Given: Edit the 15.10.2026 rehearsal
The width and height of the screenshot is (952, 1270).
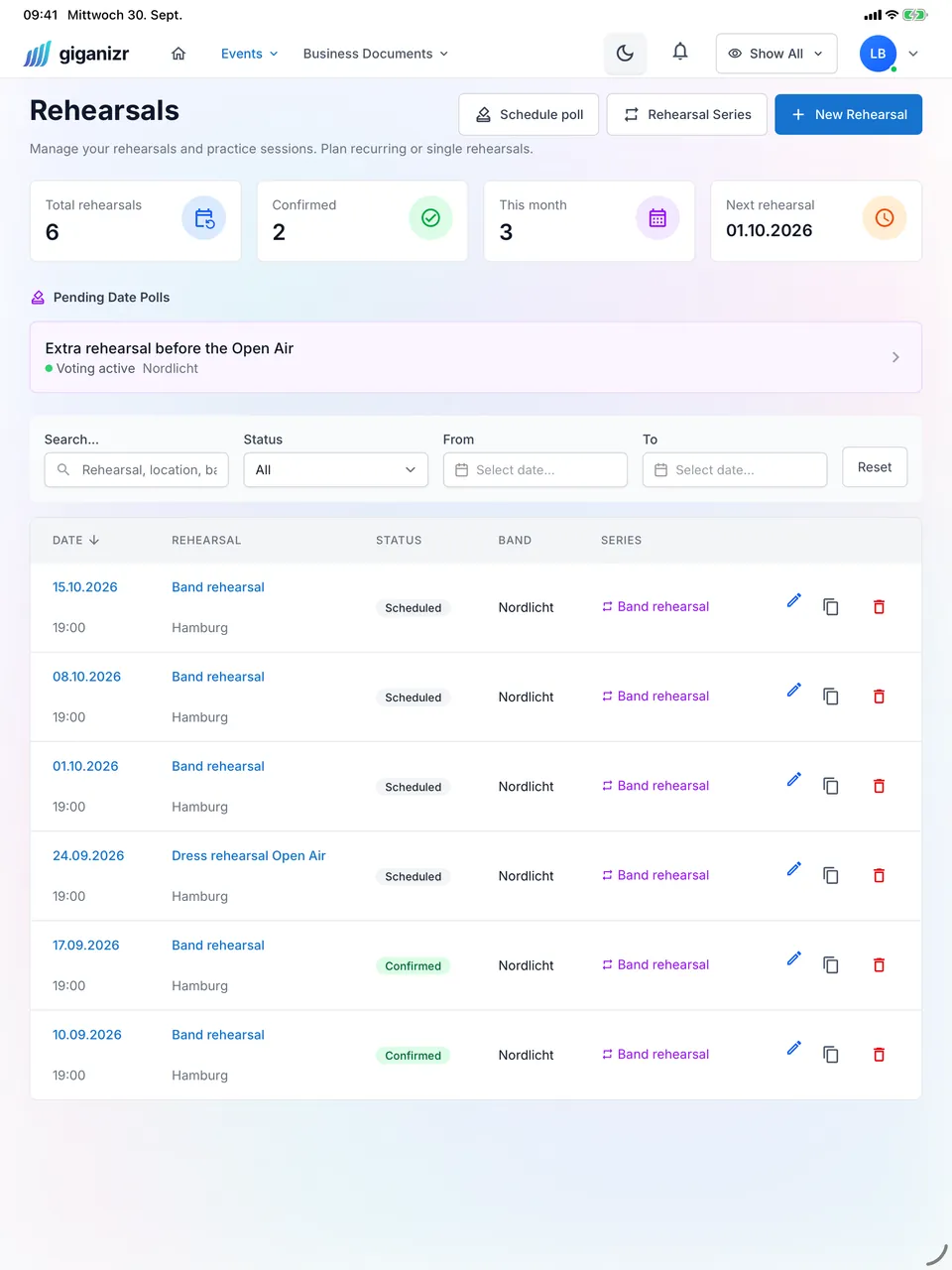Looking at the screenshot, I should [794, 600].
